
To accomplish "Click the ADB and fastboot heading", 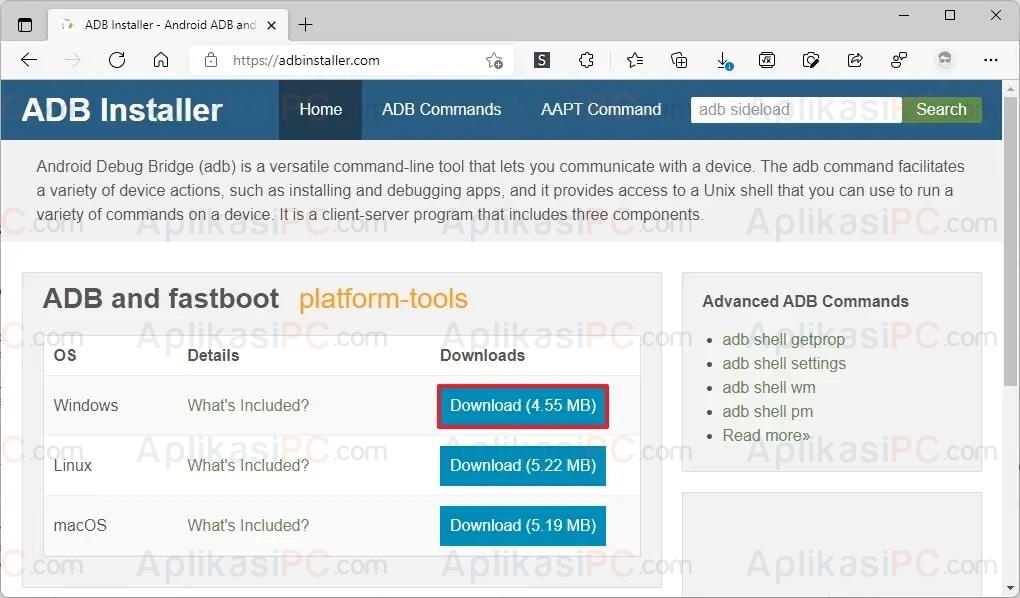I will (x=161, y=299).
